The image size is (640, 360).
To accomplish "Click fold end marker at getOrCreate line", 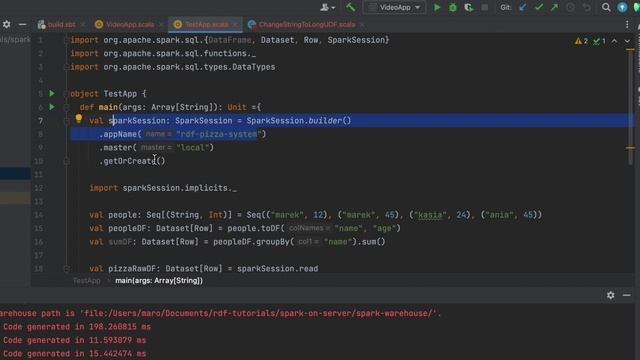I will click(x=66, y=161).
